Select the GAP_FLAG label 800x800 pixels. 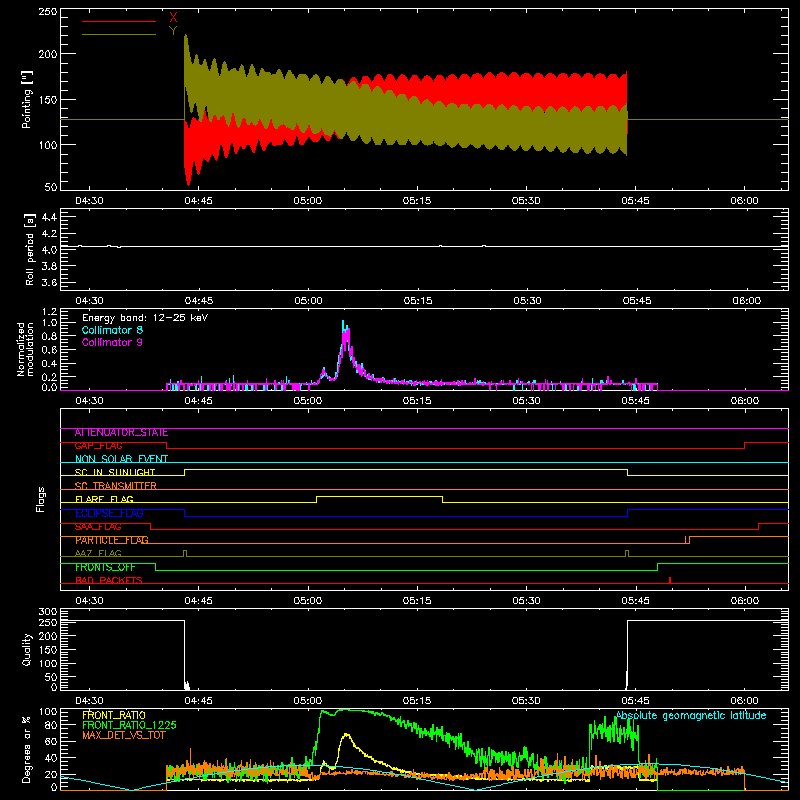[98, 446]
